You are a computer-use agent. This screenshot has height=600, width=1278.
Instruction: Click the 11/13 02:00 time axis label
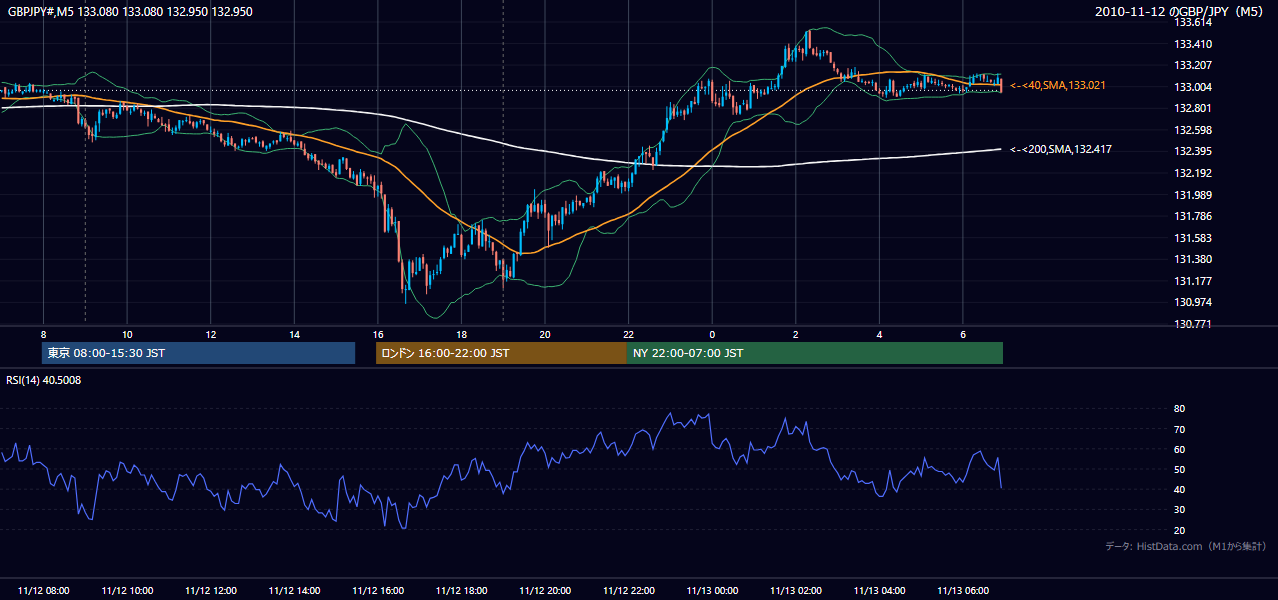[x=796, y=591]
